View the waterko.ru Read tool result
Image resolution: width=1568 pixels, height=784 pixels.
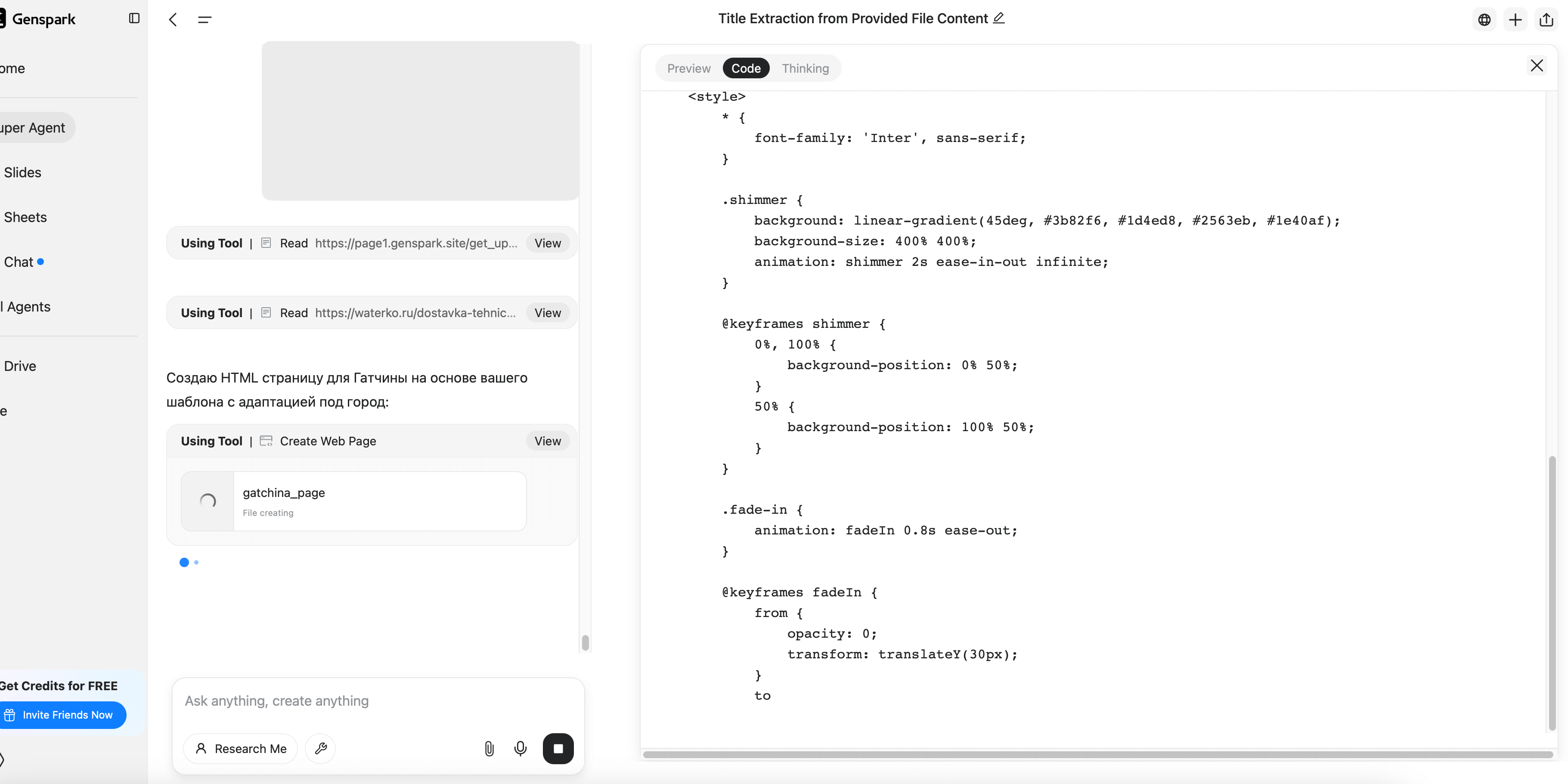click(x=547, y=313)
